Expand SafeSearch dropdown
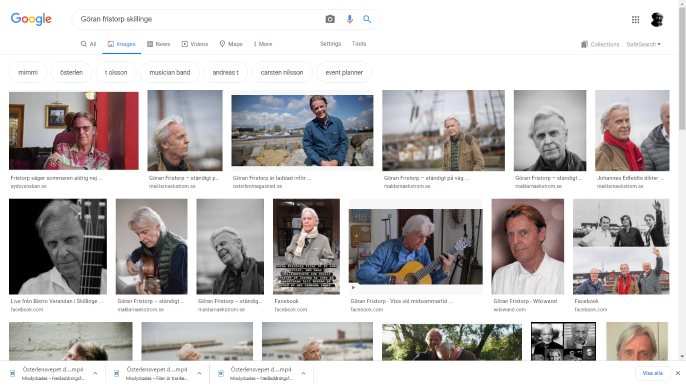 644,44
